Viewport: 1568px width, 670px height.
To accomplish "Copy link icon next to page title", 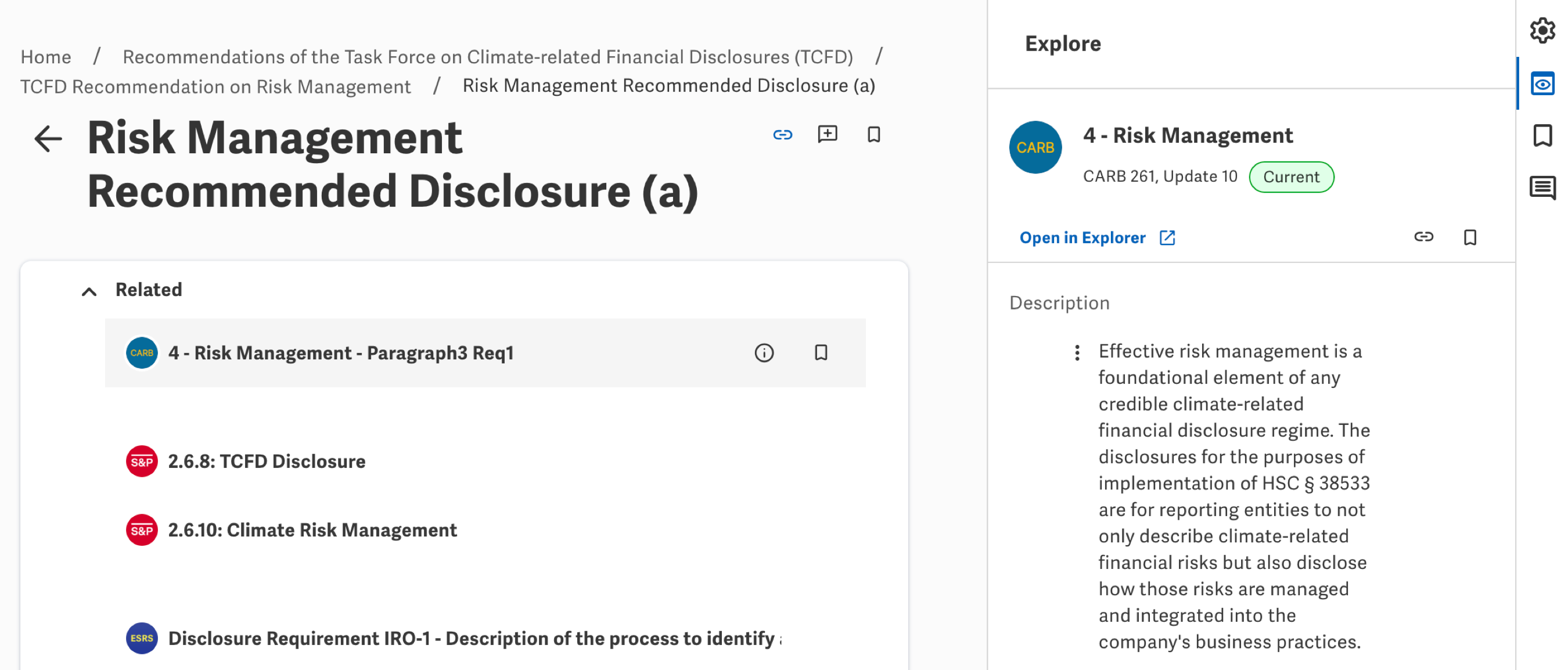I will click(x=783, y=135).
